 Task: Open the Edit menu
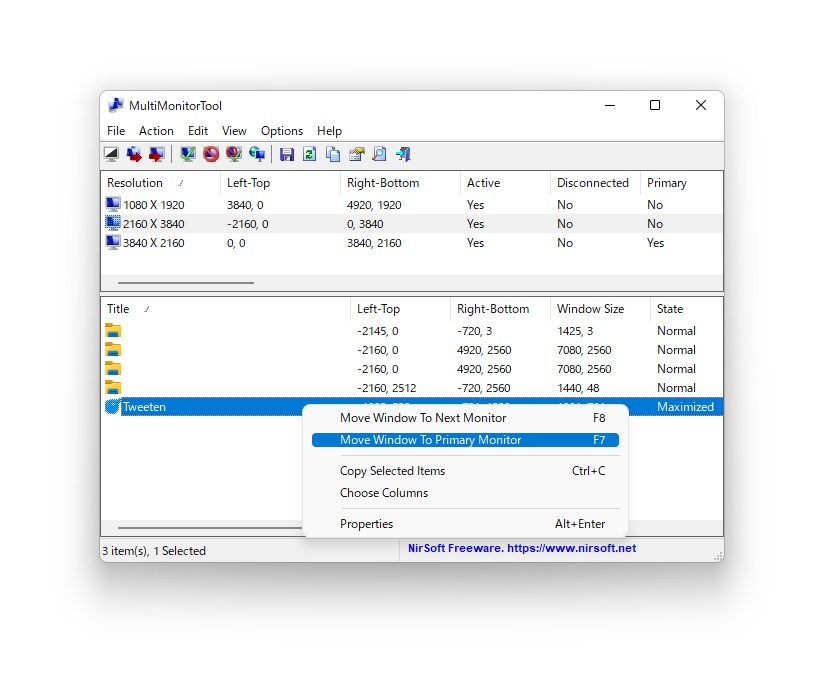tap(198, 131)
